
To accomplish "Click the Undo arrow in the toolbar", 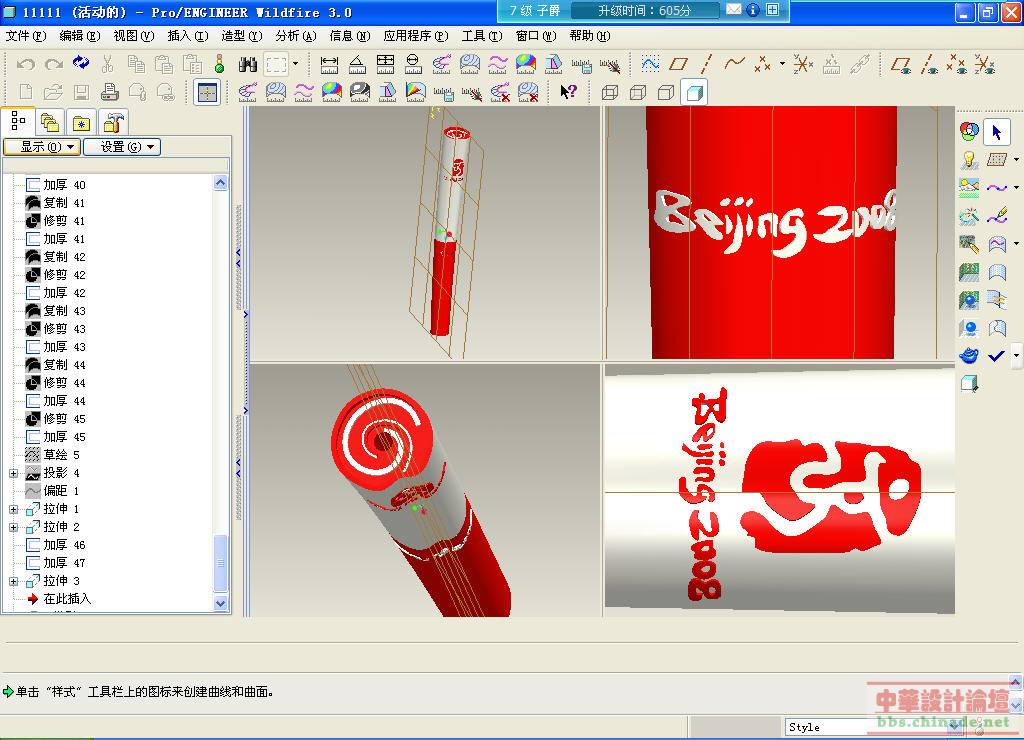I will click(x=25, y=64).
